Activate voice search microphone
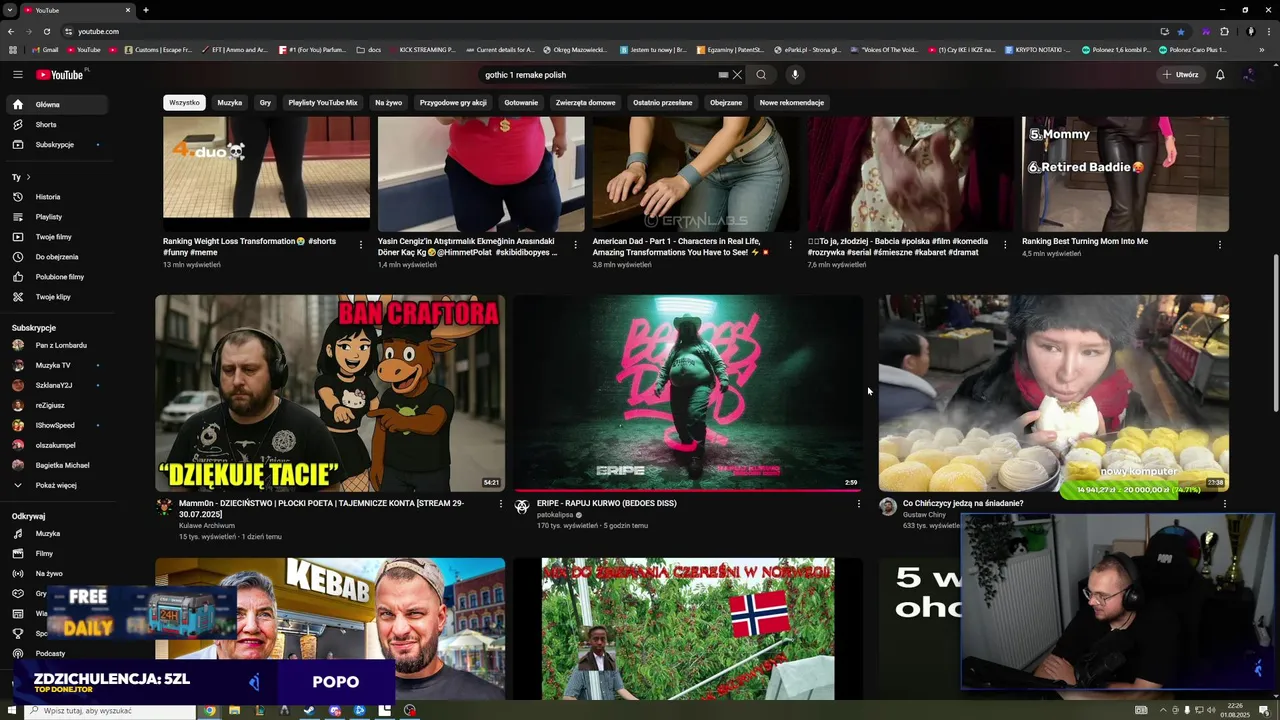The image size is (1280, 720). tap(795, 75)
